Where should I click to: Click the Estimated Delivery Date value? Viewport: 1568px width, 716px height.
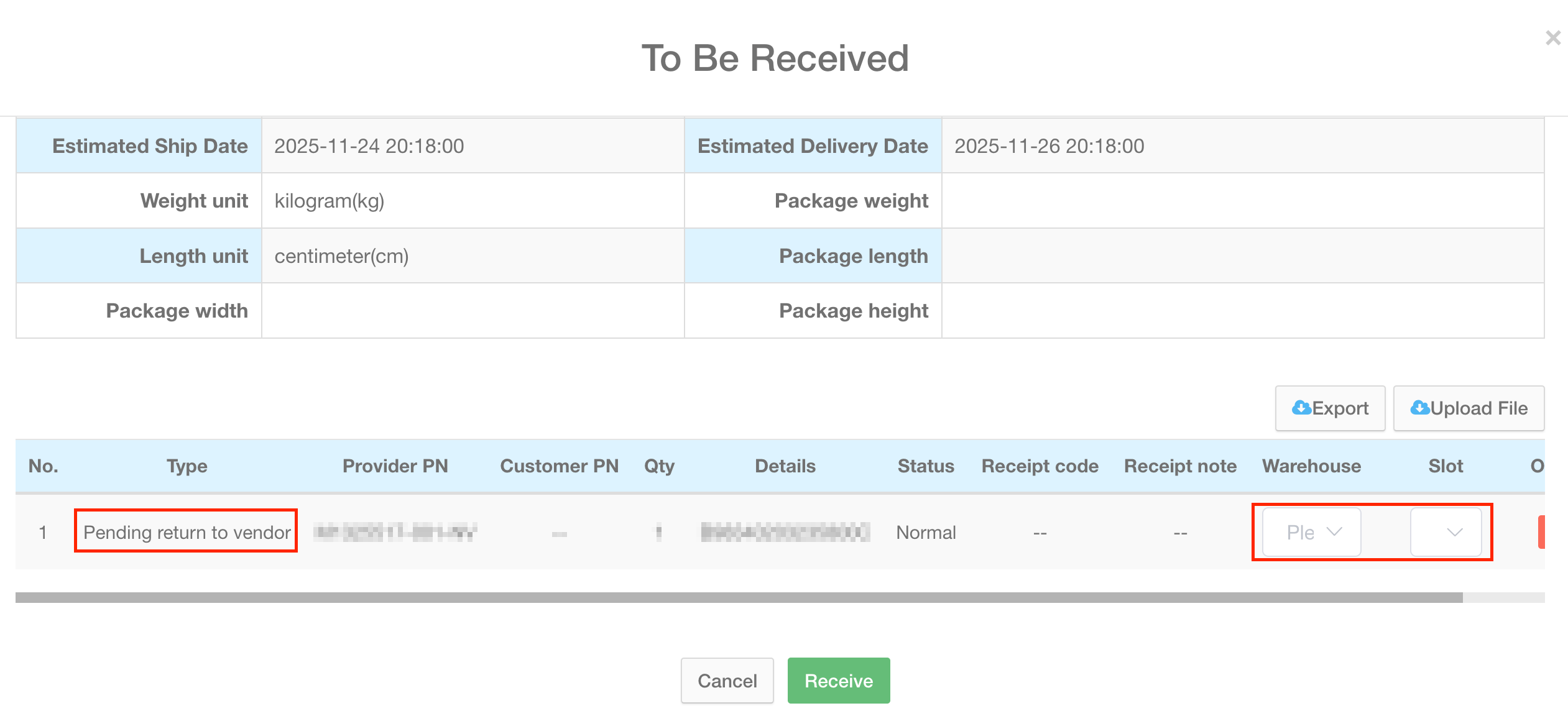(x=1049, y=146)
